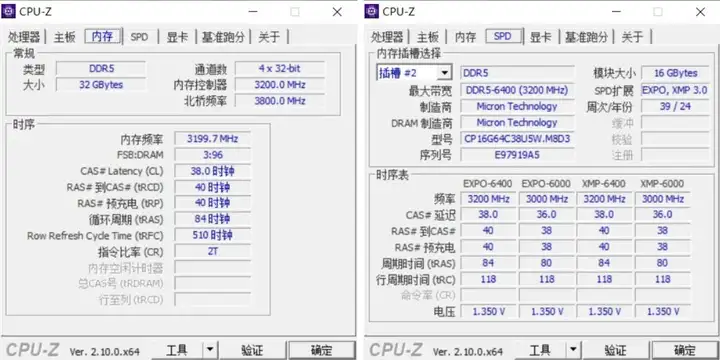Click 36.0 CAS value under XMP-6000

663,214
